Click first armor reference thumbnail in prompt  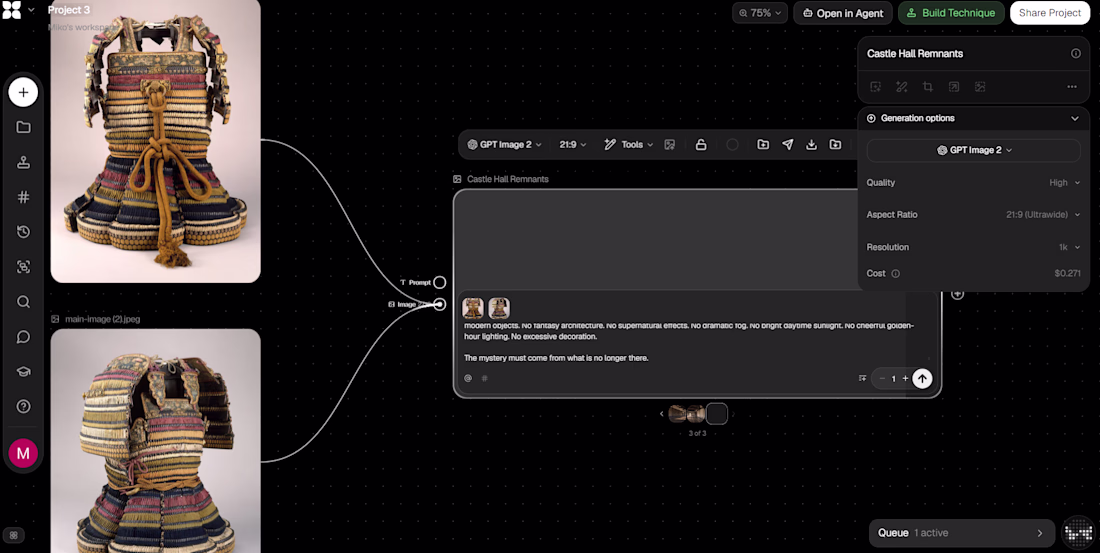point(473,308)
